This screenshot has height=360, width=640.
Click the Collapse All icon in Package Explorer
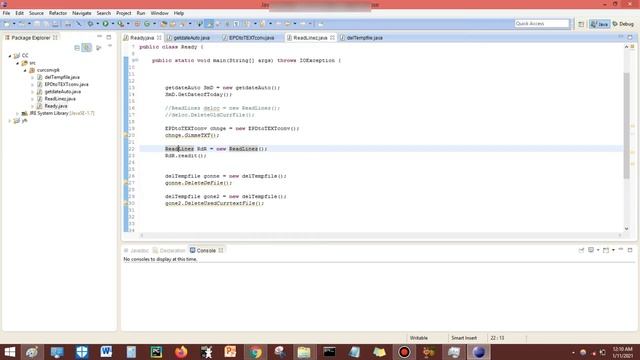(x=77, y=48)
